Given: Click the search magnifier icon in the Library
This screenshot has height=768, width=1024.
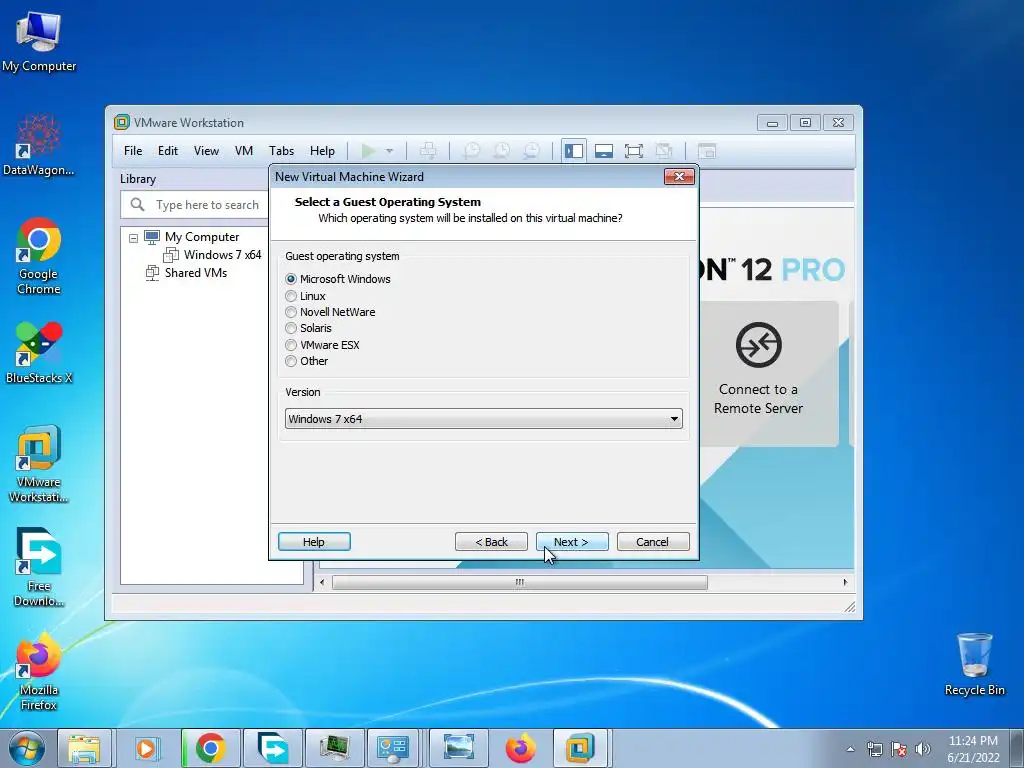Looking at the screenshot, I should [x=137, y=204].
